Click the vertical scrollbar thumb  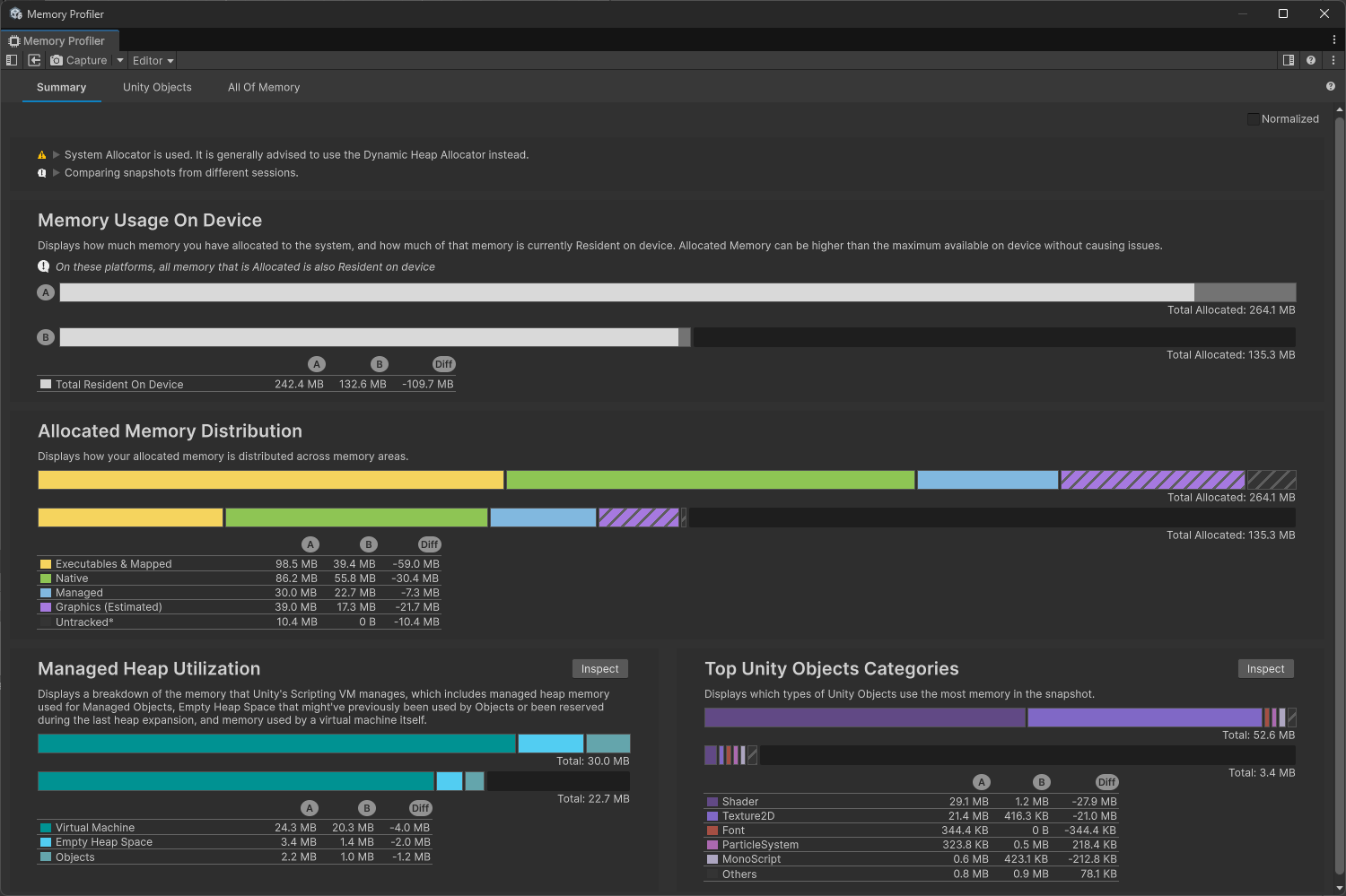tap(1340, 495)
